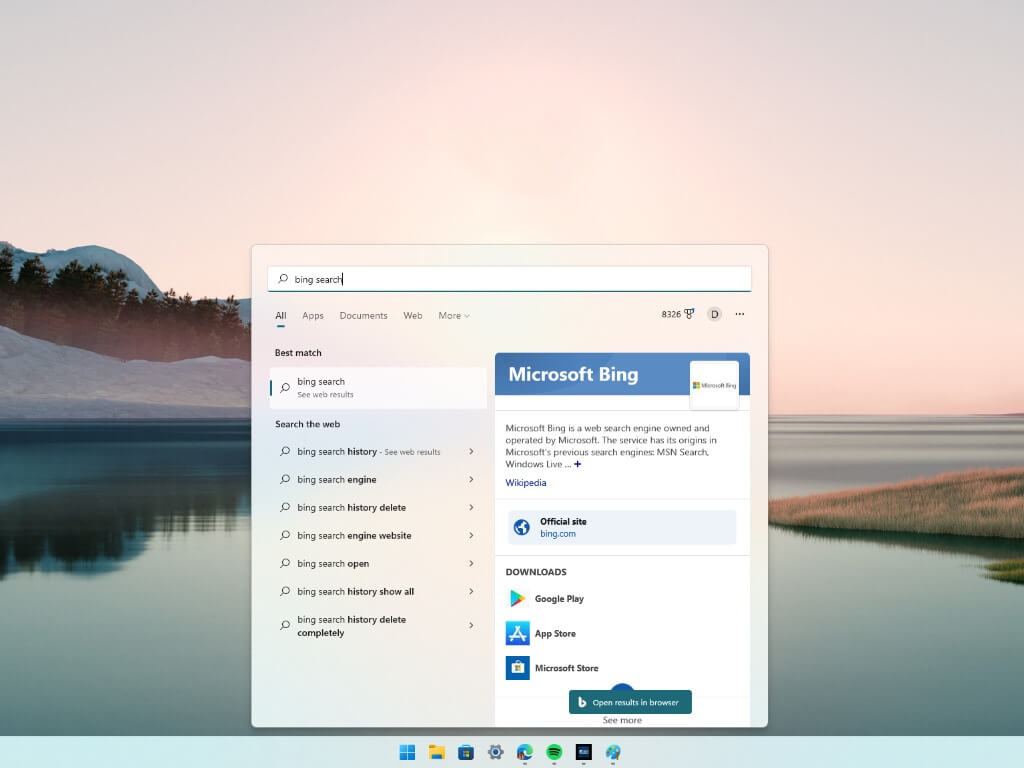Image resolution: width=1024 pixels, height=768 pixels.
Task: Expand the More filter dropdown
Action: coord(454,316)
